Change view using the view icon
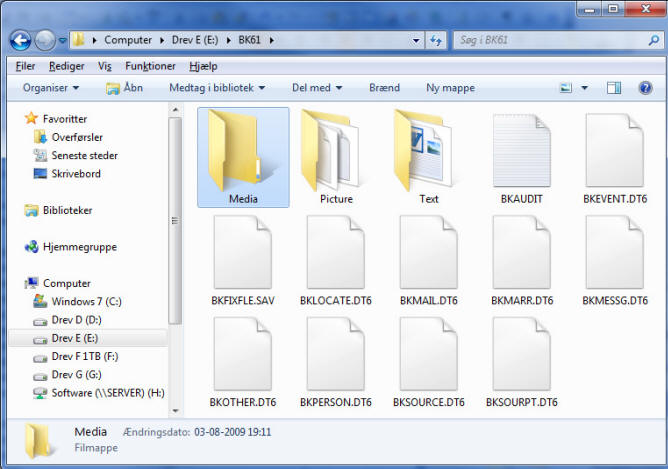The height and width of the screenshot is (469, 668). point(566,88)
